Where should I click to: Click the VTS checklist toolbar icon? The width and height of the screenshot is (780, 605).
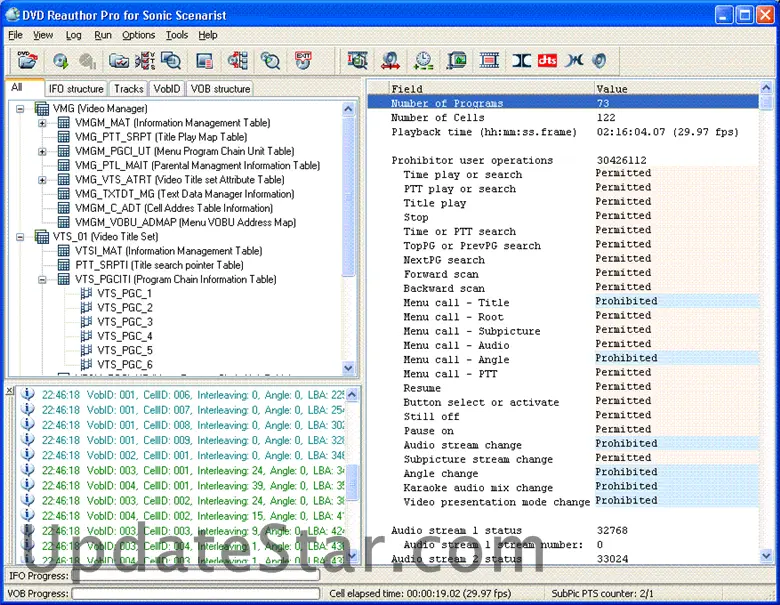(145, 61)
